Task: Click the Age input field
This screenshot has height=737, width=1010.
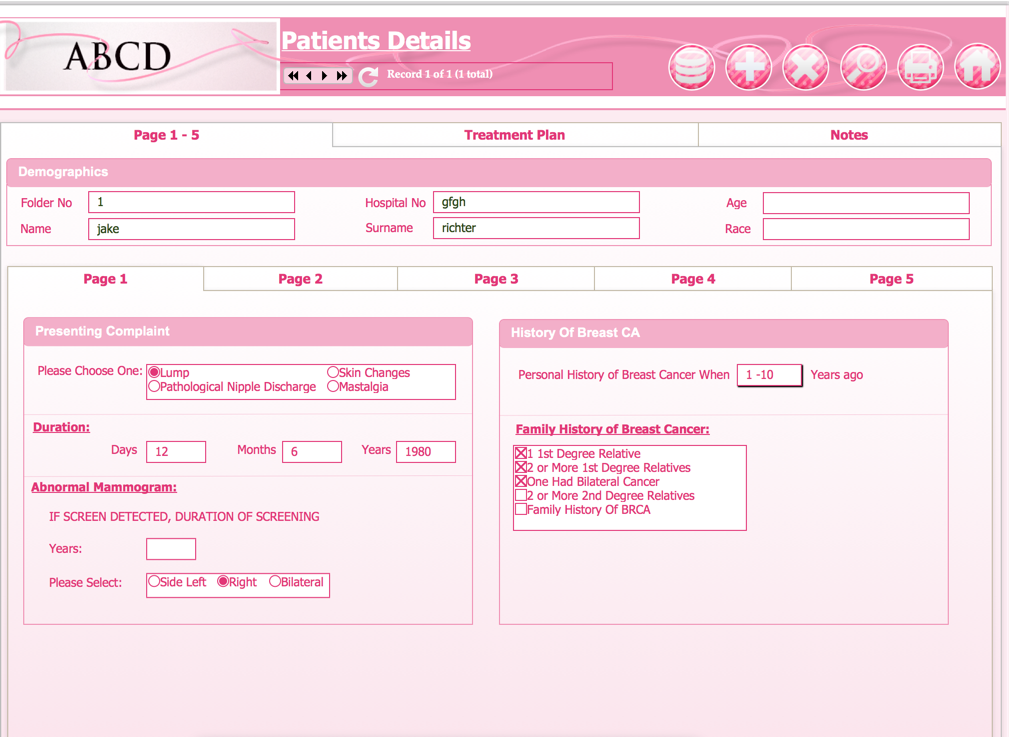Action: point(865,203)
